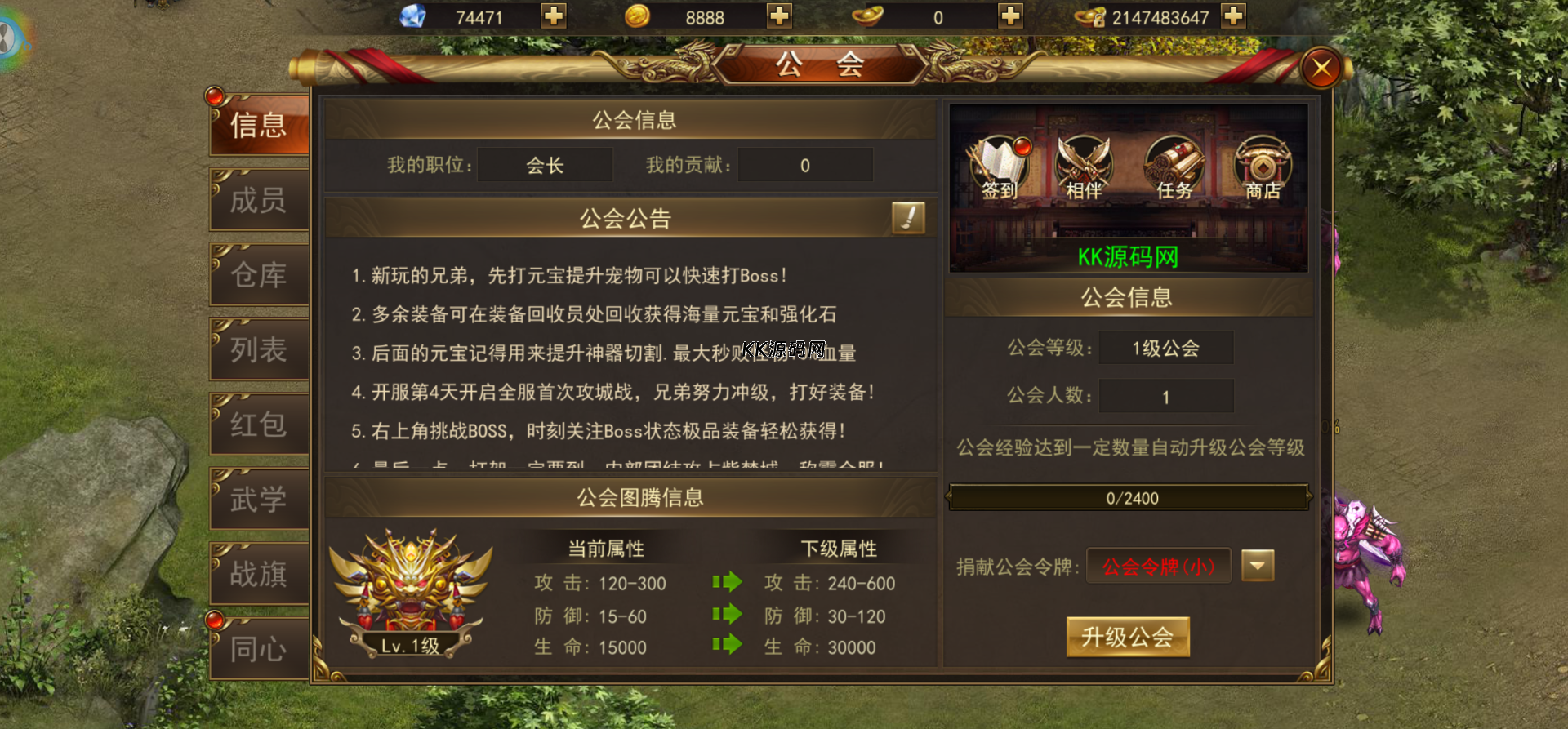This screenshot has height=729, width=1568.
Task: Select the 公会令牌(小) combo box
Action: [x=1159, y=566]
